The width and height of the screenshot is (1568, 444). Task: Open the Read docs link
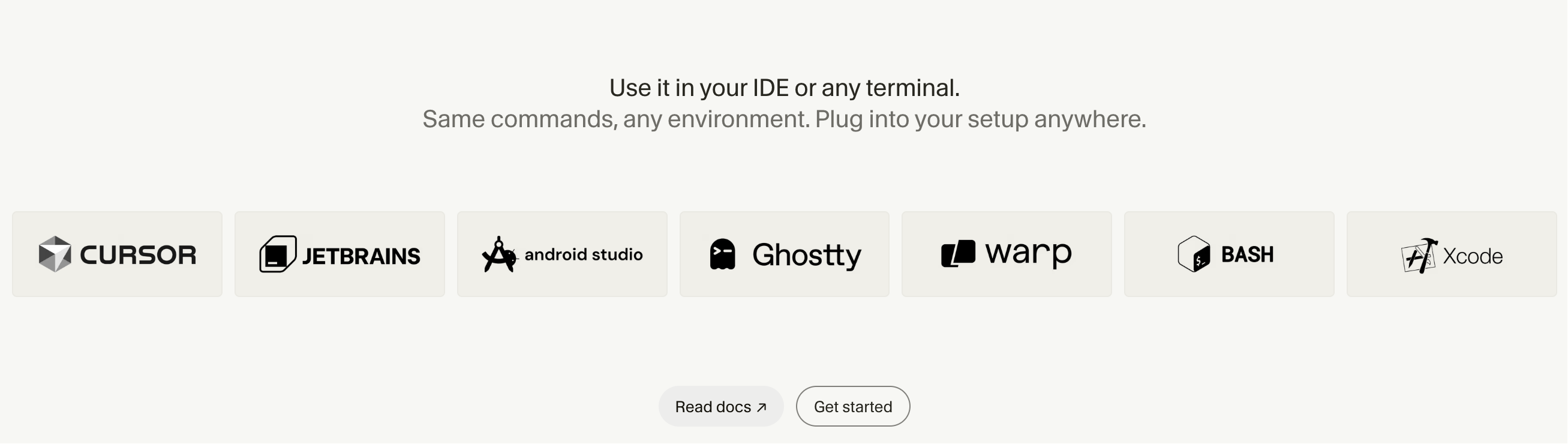click(720, 406)
